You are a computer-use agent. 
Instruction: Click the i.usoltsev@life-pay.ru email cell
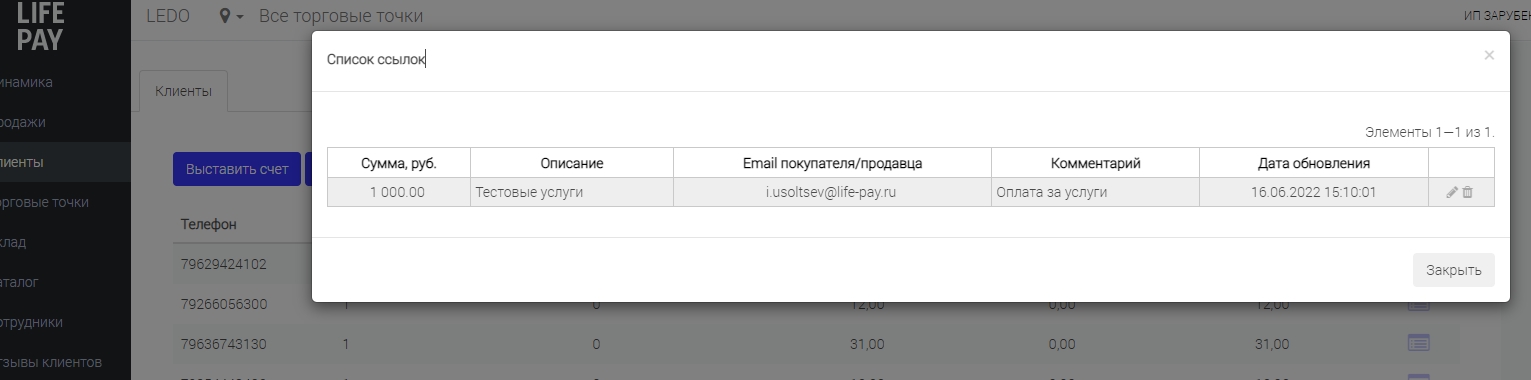coord(832,192)
